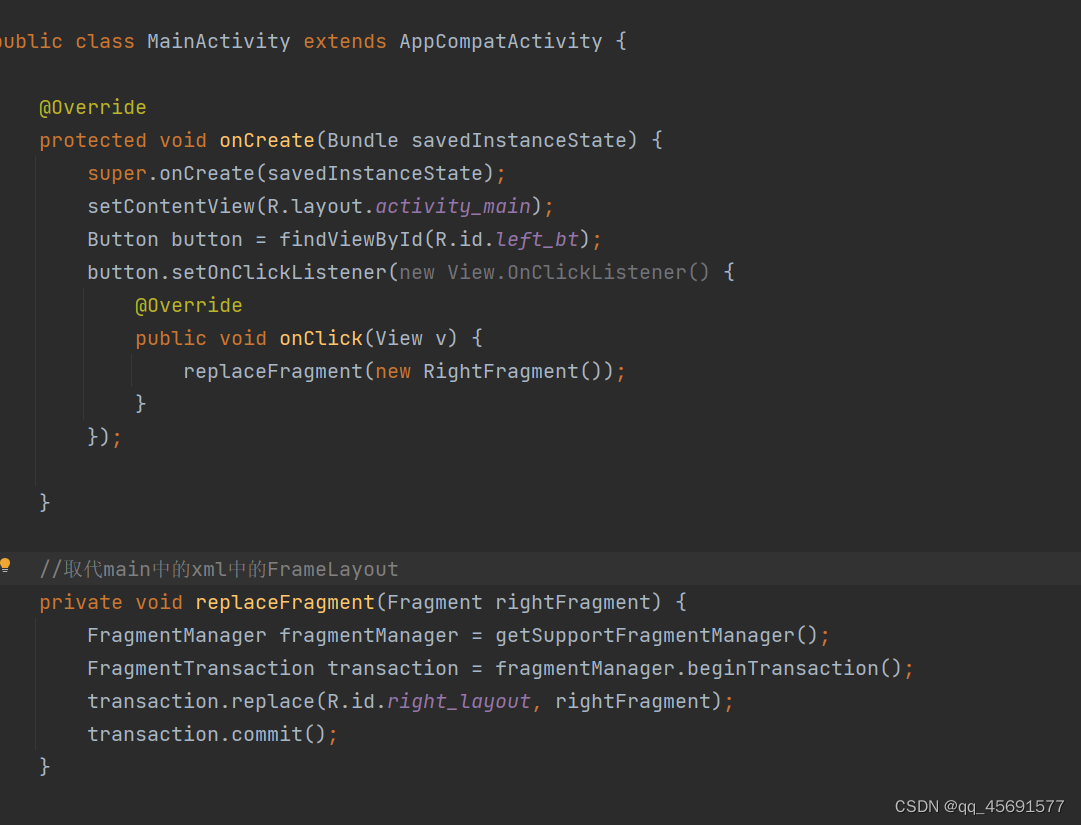Click AppCompatActivity in the class declaration
This screenshot has height=825, width=1081.
point(501,41)
